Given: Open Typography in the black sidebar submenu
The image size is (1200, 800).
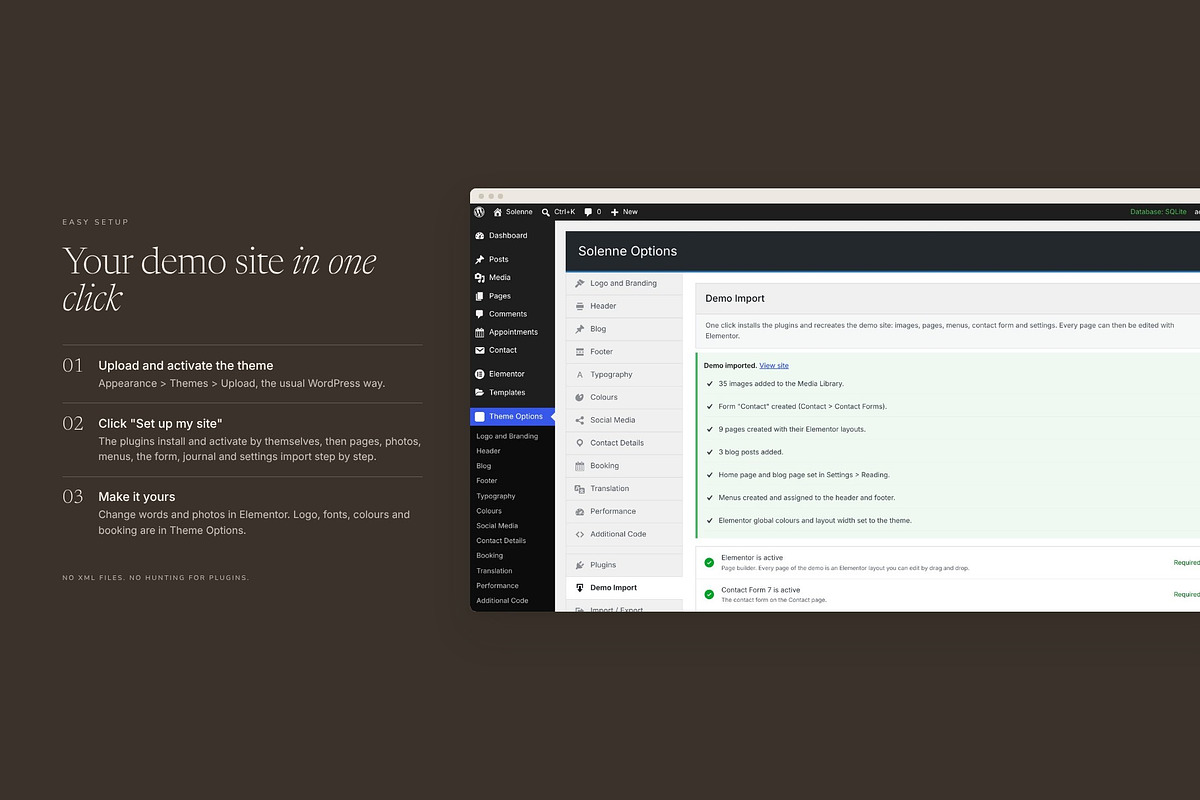Looking at the screenshot, I should click(496, 496).
